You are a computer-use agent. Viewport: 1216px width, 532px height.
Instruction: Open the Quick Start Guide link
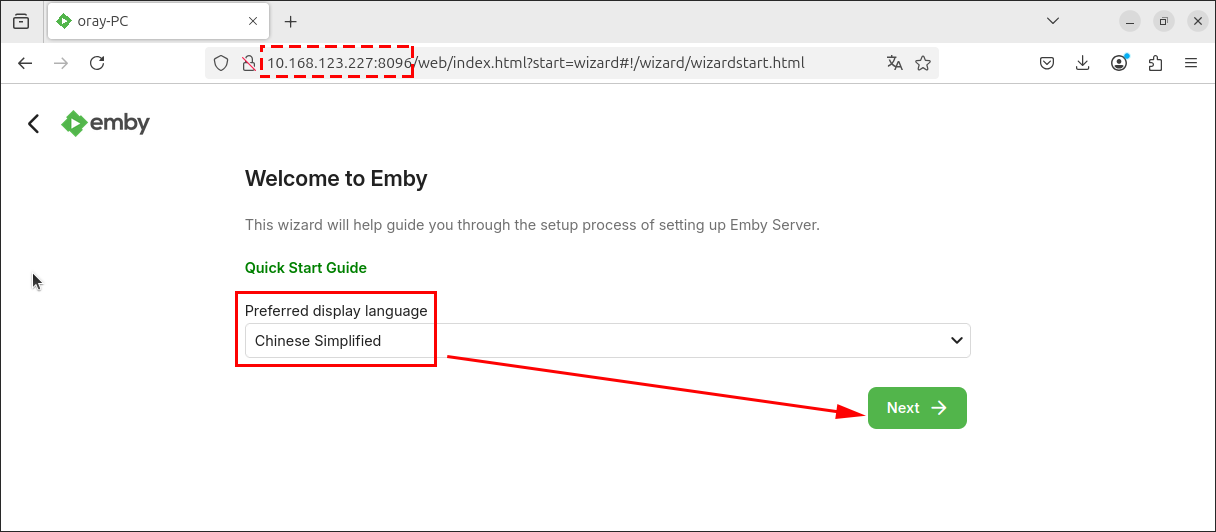[306, 268]
